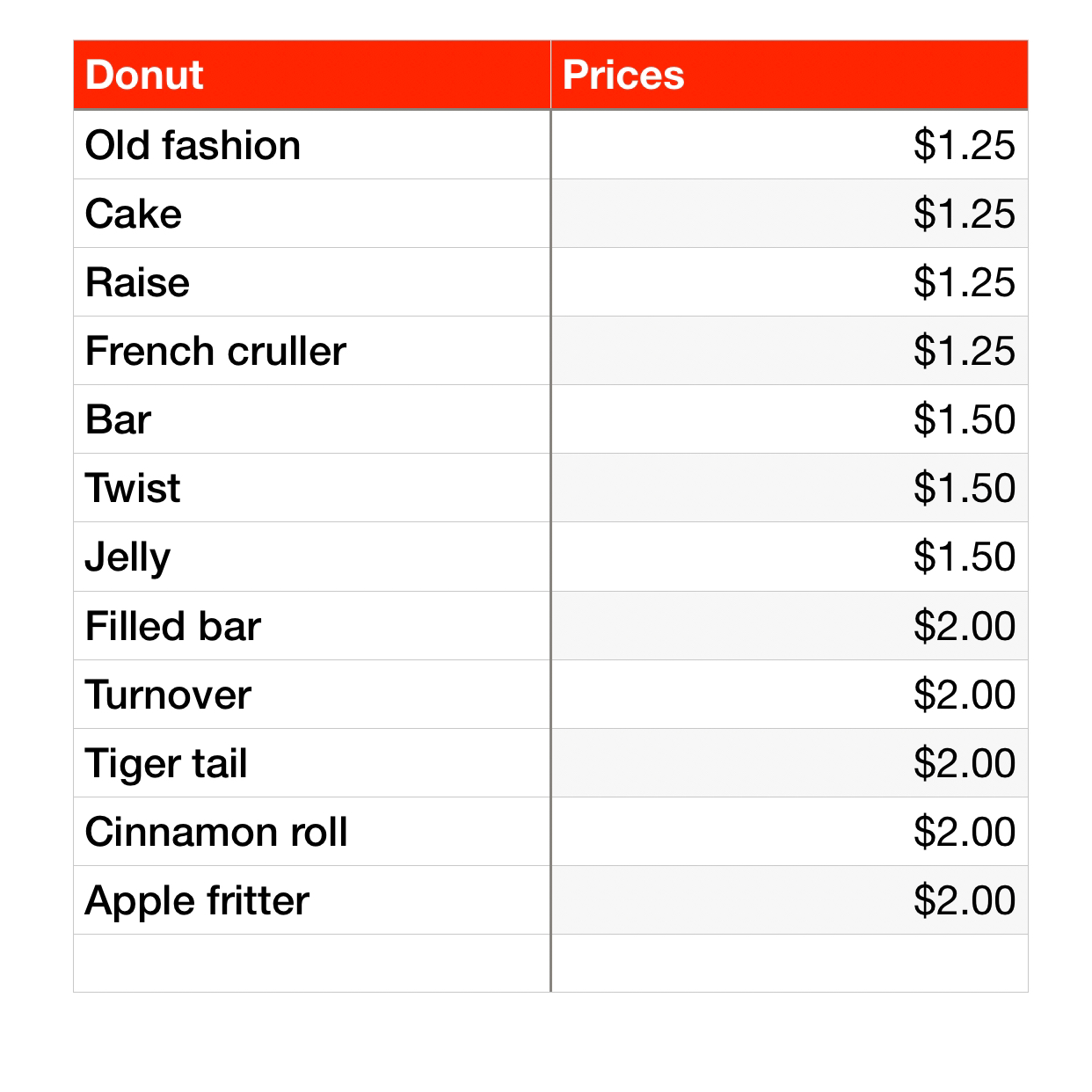Click the Raise donut cell
Screen dimensions: 1092x1092
click(x=312, y=282)
